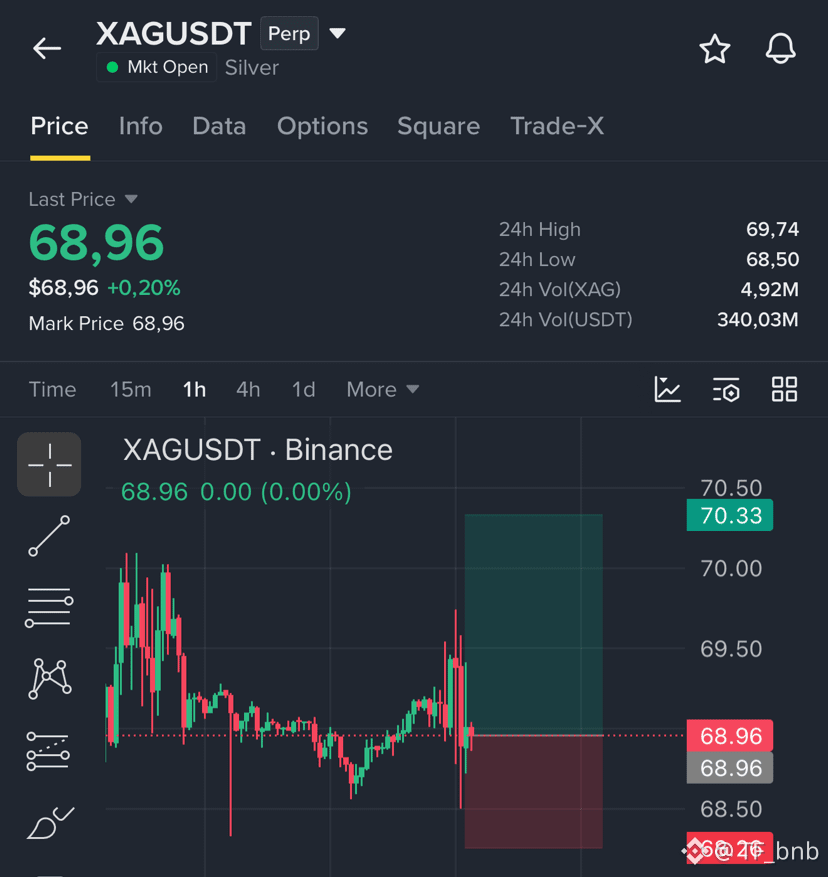Tap the 69.50 price axis label
The image size is (828, 877).
click(731, 649)
